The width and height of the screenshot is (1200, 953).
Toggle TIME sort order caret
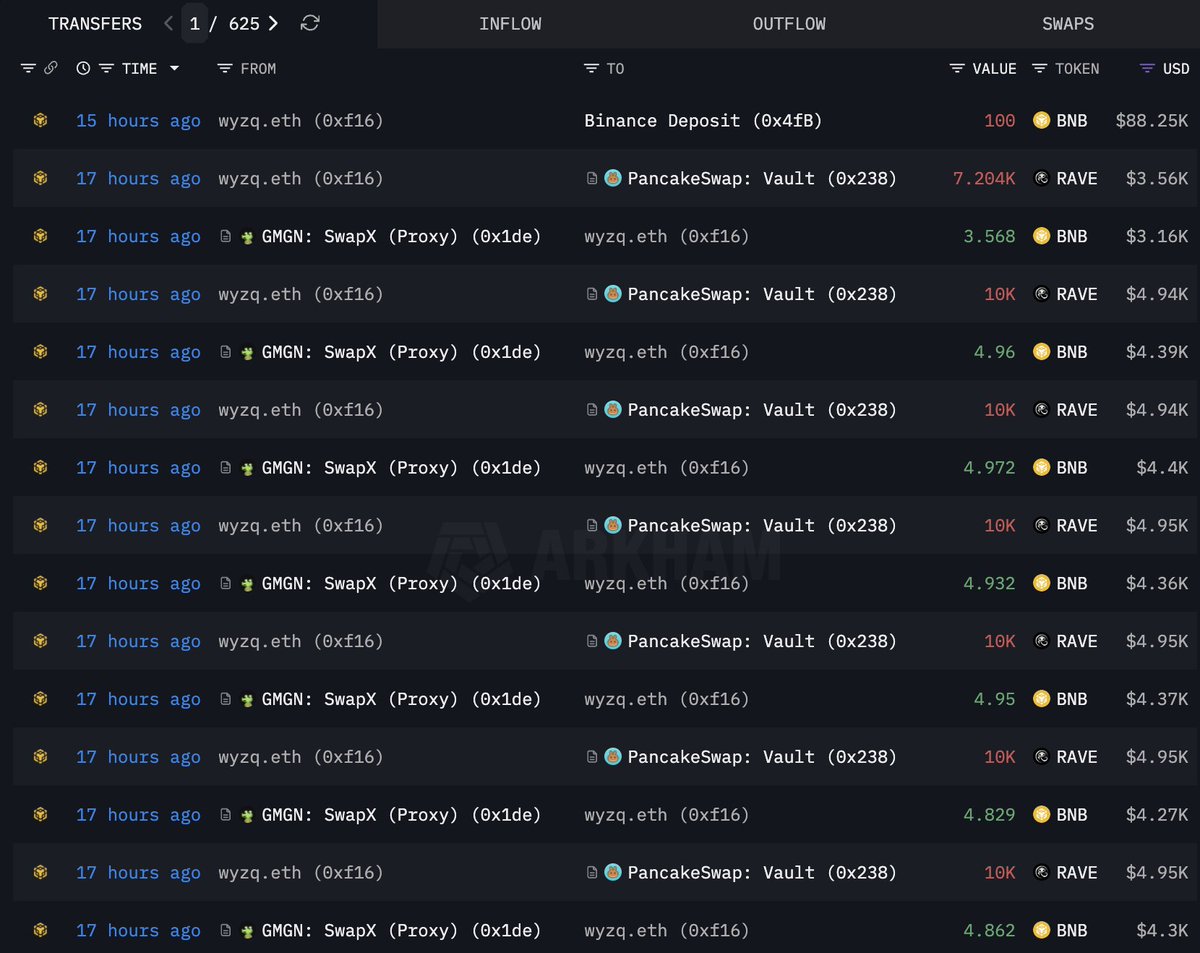[175, 68]
